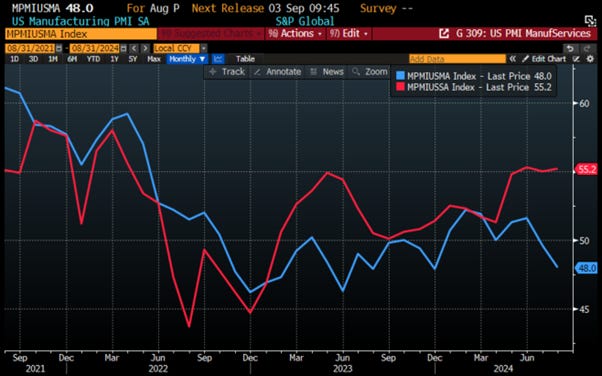Click the 45 y-axis label
The image size is (602, 376).
point(584,309)
